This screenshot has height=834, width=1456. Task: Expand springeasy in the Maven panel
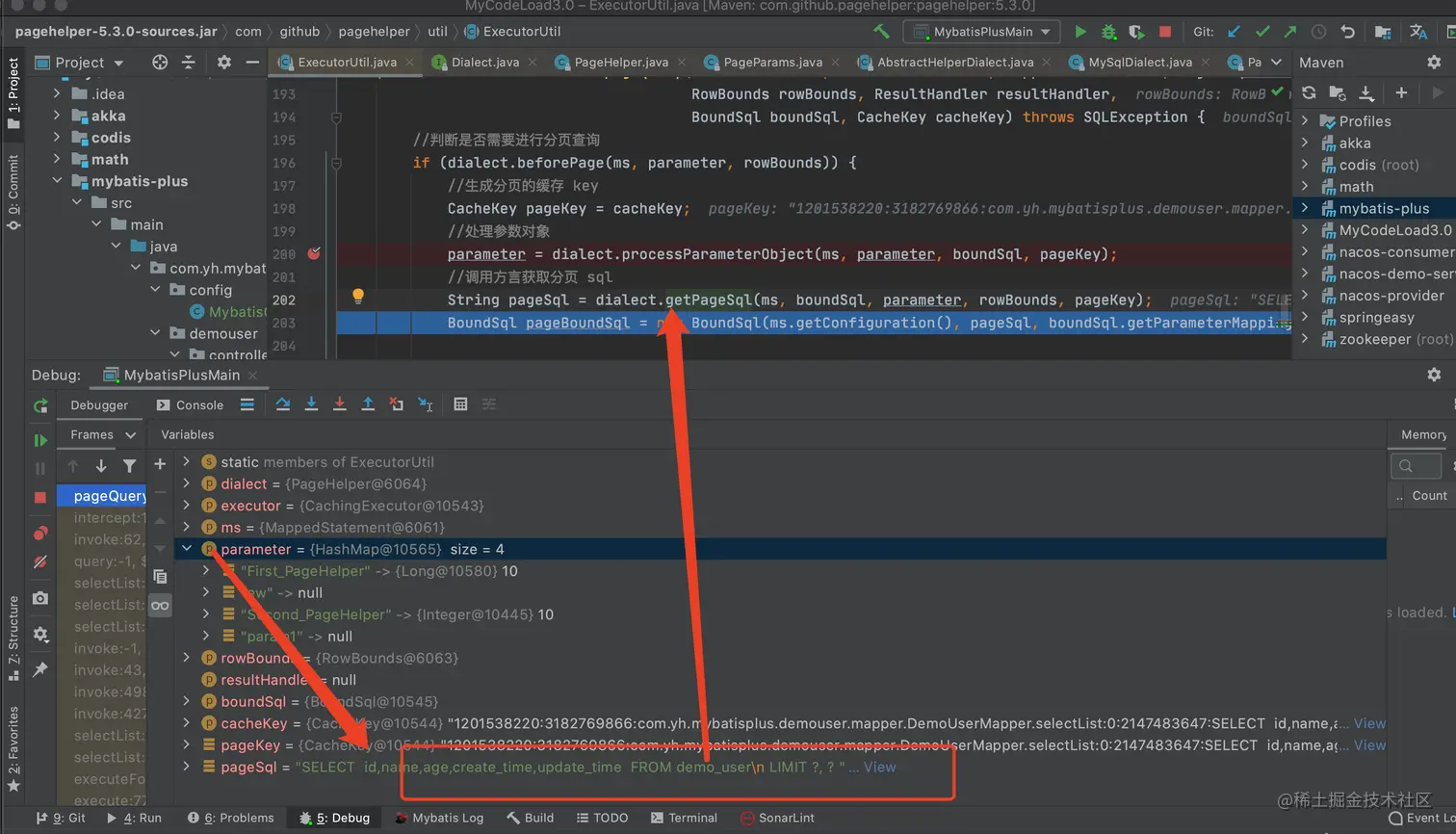click(1305, 318)
